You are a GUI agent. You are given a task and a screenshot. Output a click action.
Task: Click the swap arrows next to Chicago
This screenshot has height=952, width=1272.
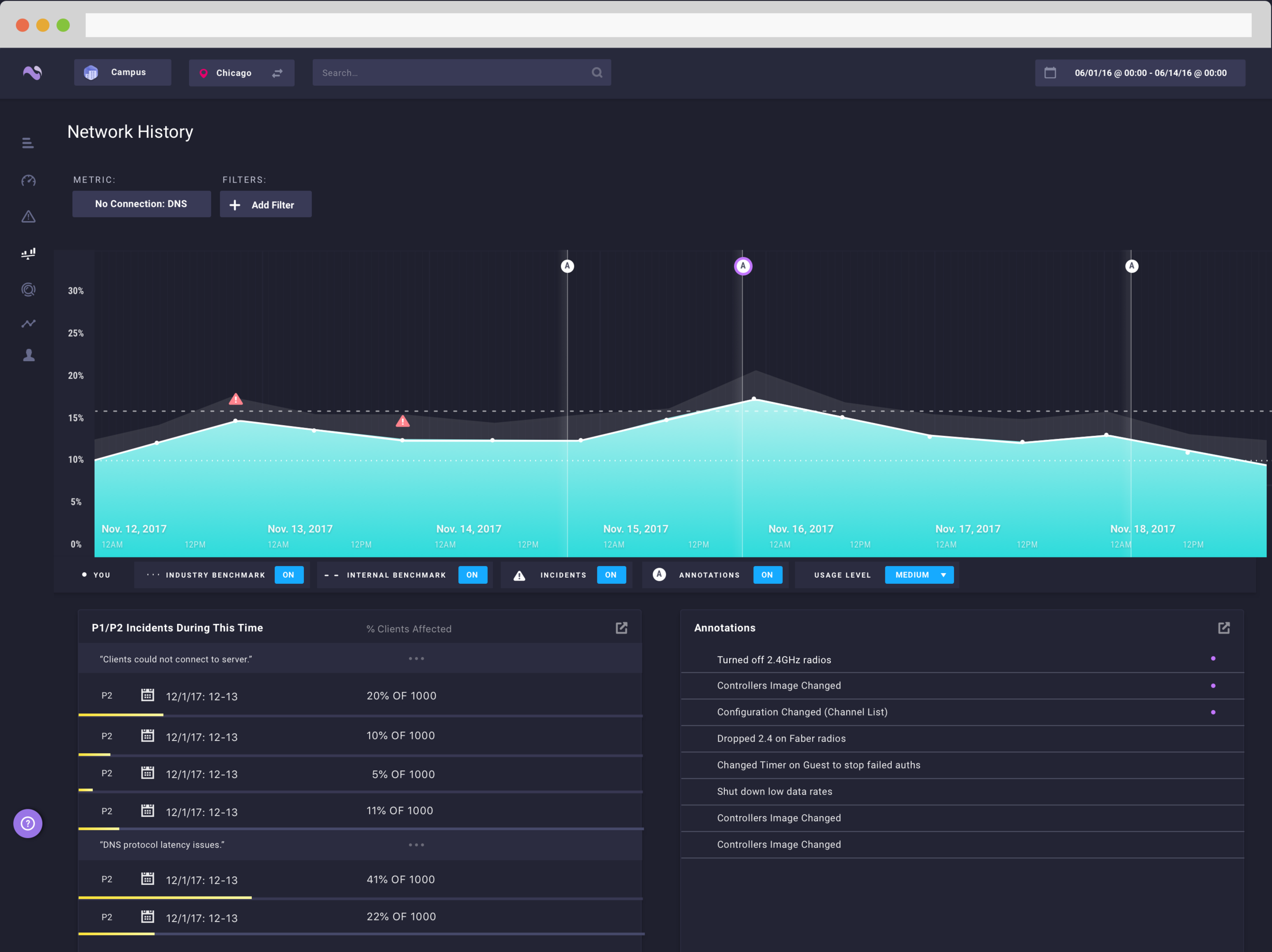277,73
